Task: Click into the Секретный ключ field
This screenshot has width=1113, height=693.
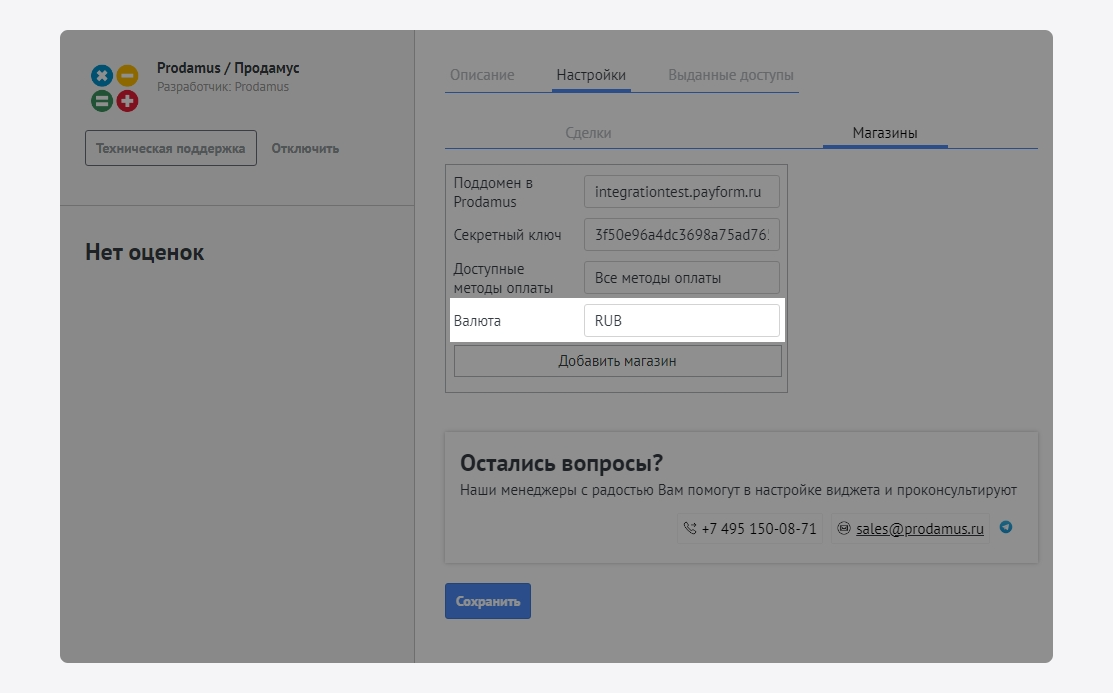Action: pyautogui.click(x=681, y=235)
